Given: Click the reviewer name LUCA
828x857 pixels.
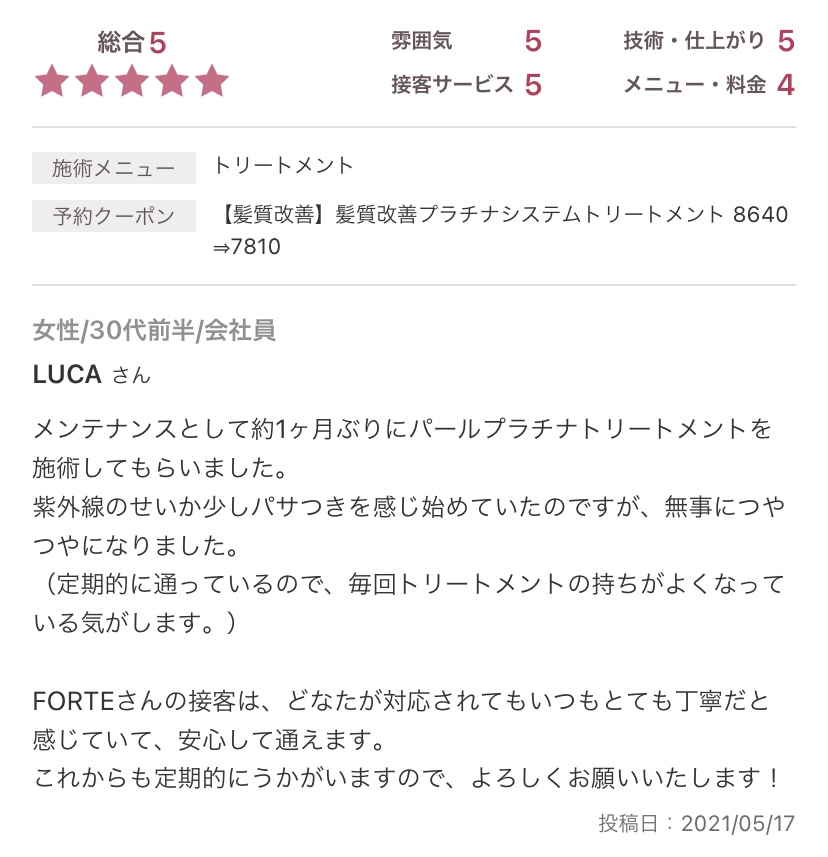Looking at the screenshot, I should tap(67, 375).
